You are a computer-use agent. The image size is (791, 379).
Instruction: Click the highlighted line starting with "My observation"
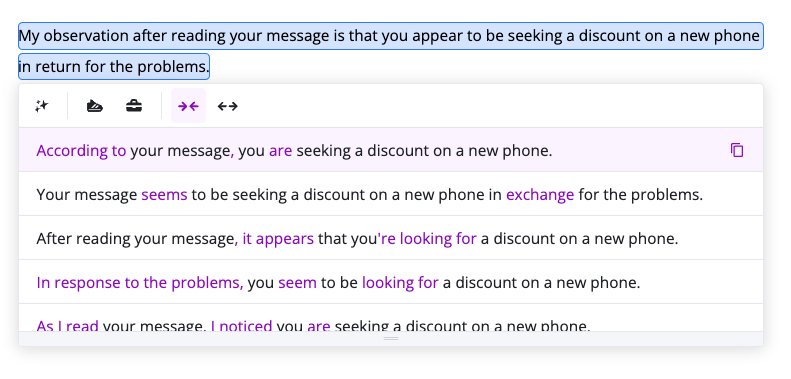pos(391,36)
